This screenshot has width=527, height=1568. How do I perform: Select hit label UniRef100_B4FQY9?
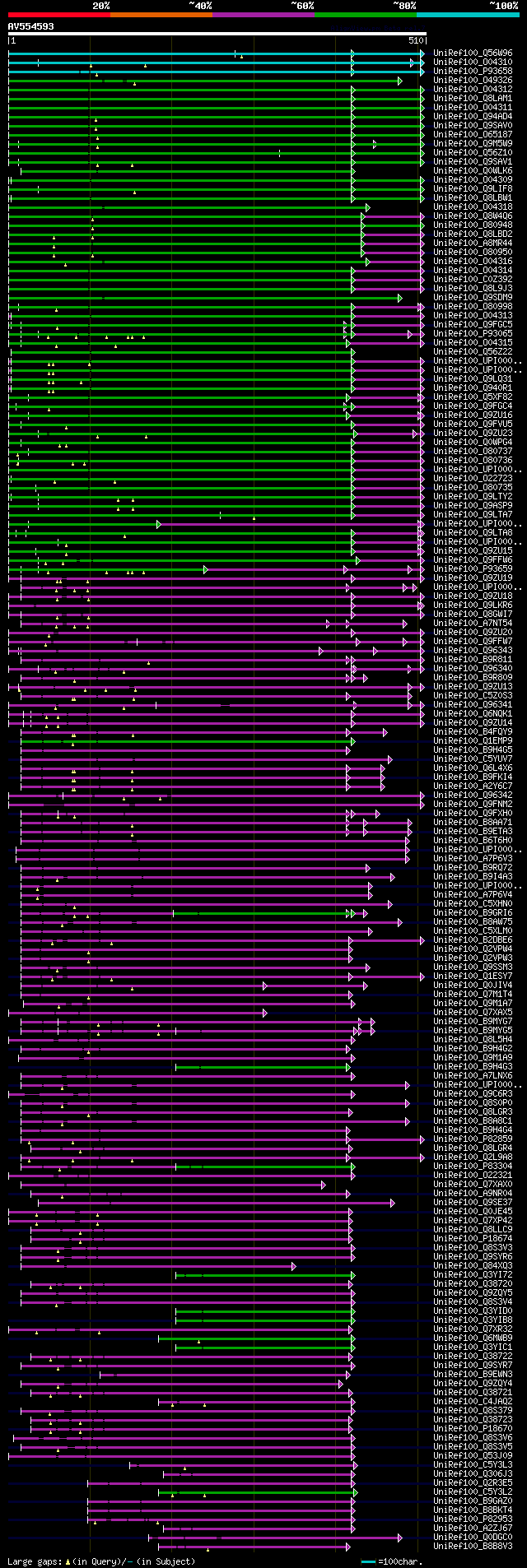click(x=473, y=731)
